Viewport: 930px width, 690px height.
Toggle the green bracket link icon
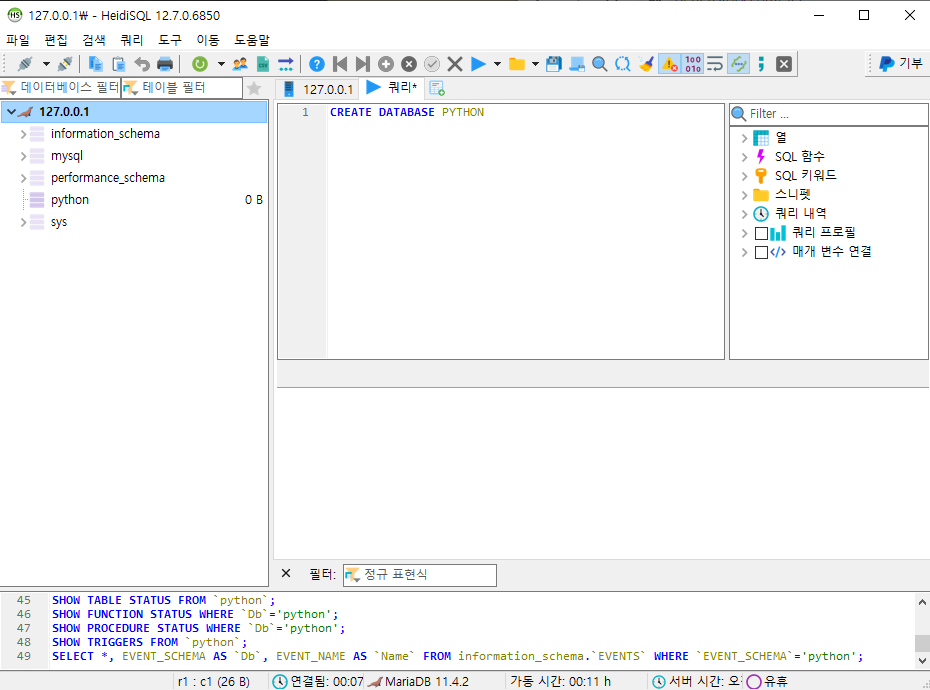coord(738,63)
